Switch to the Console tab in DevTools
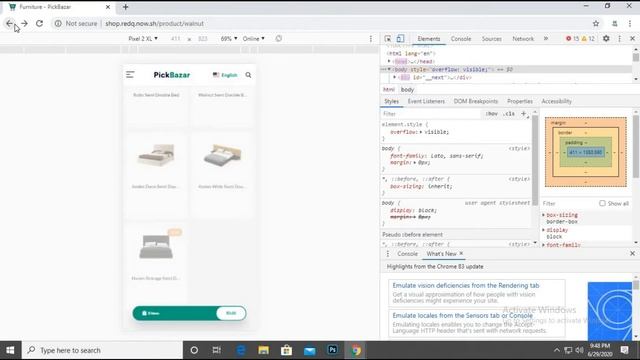 461,38
